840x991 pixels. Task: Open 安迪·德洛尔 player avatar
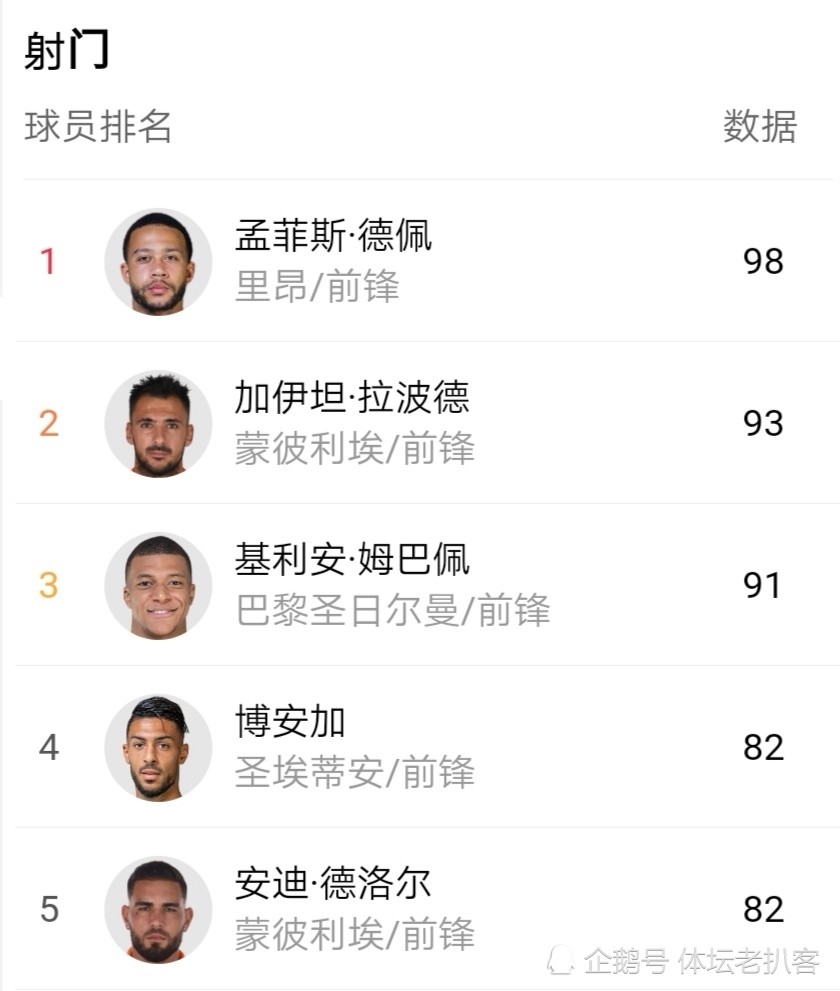click(158, 909)
